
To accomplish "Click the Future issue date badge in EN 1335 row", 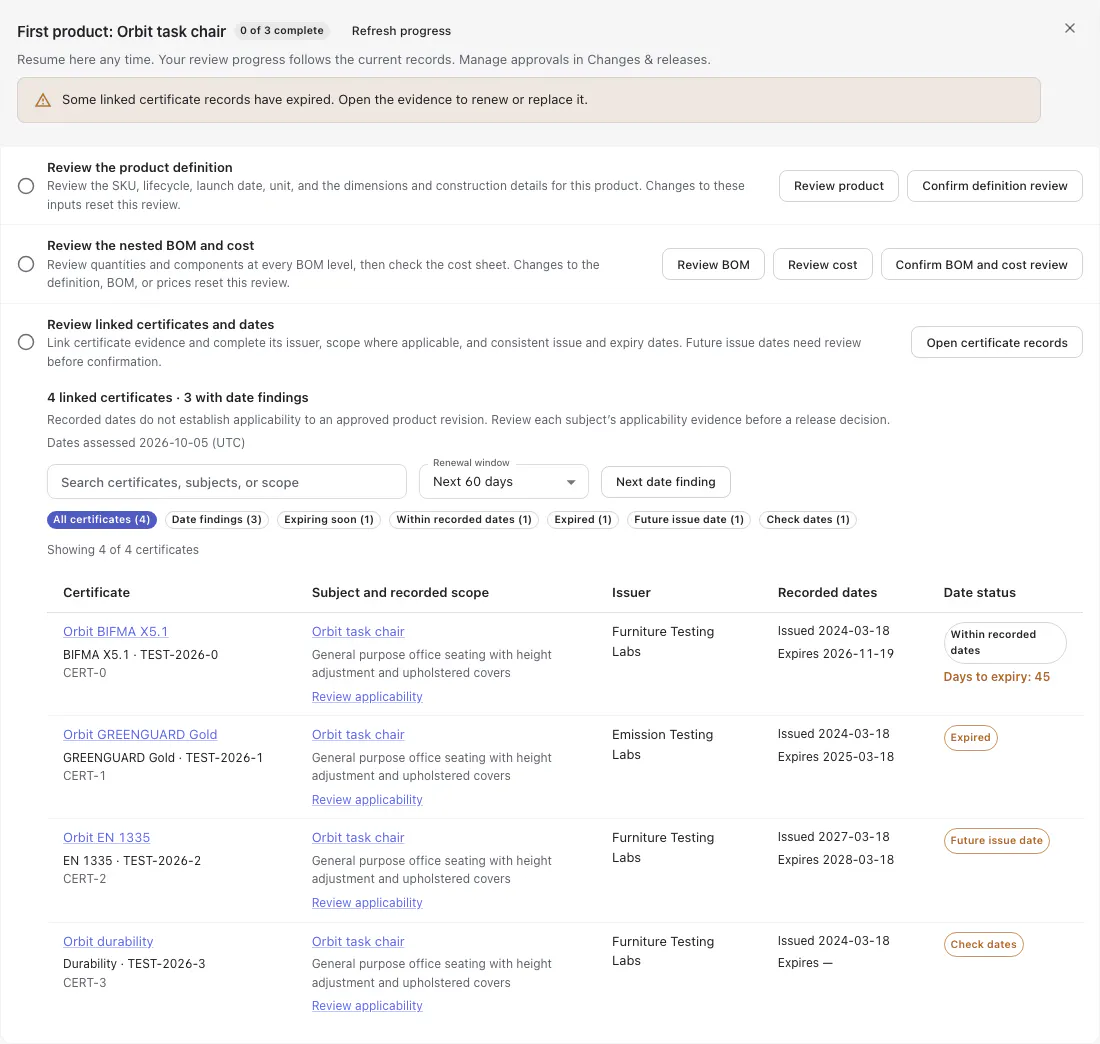I will click(996, 841).
